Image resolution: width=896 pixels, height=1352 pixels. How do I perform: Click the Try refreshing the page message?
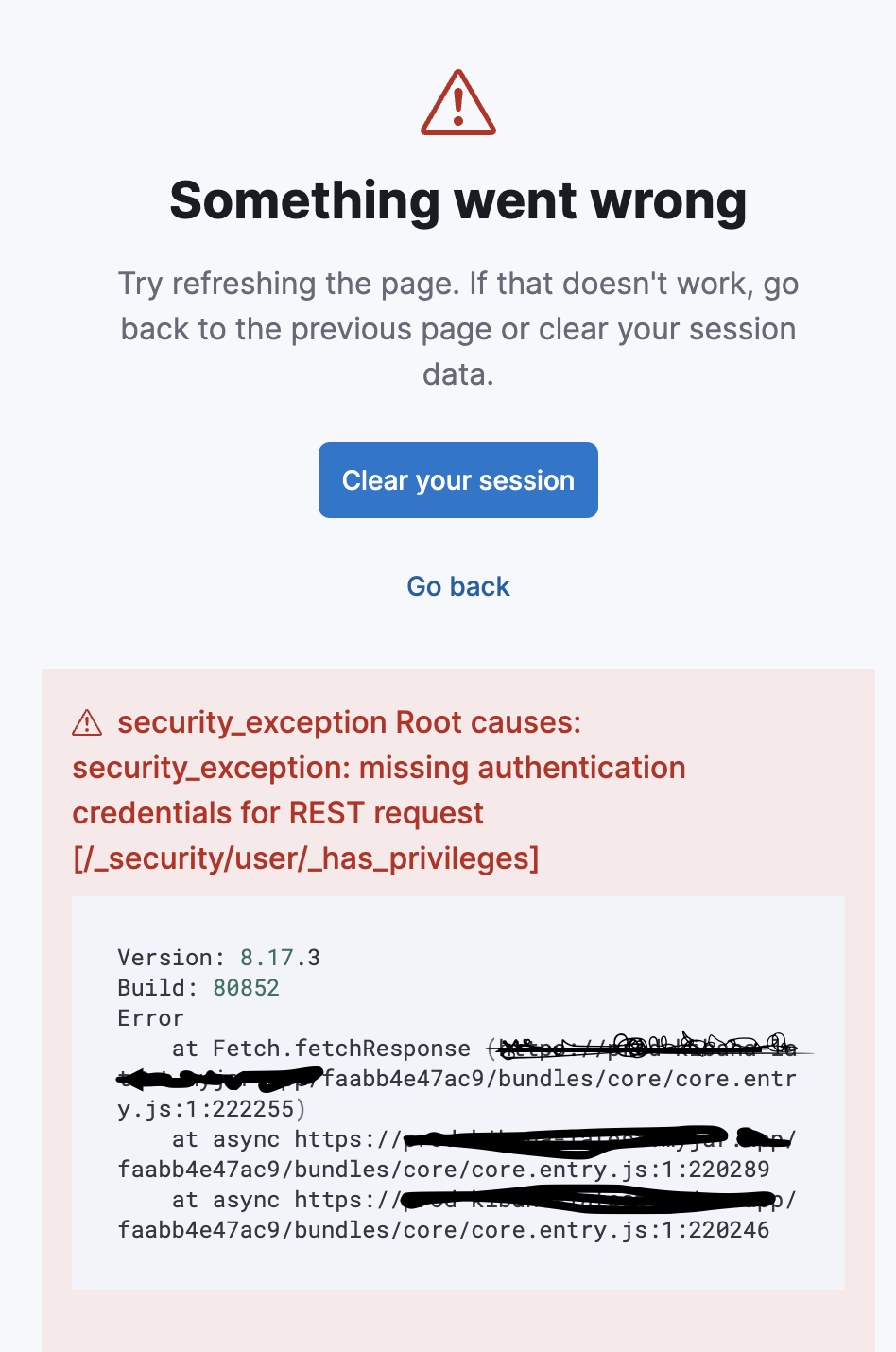(458, 329)
